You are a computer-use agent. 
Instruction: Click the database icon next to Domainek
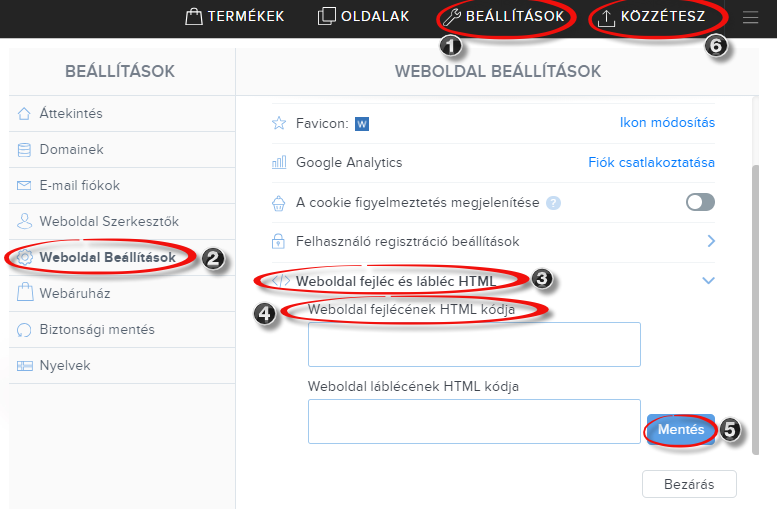24,150
